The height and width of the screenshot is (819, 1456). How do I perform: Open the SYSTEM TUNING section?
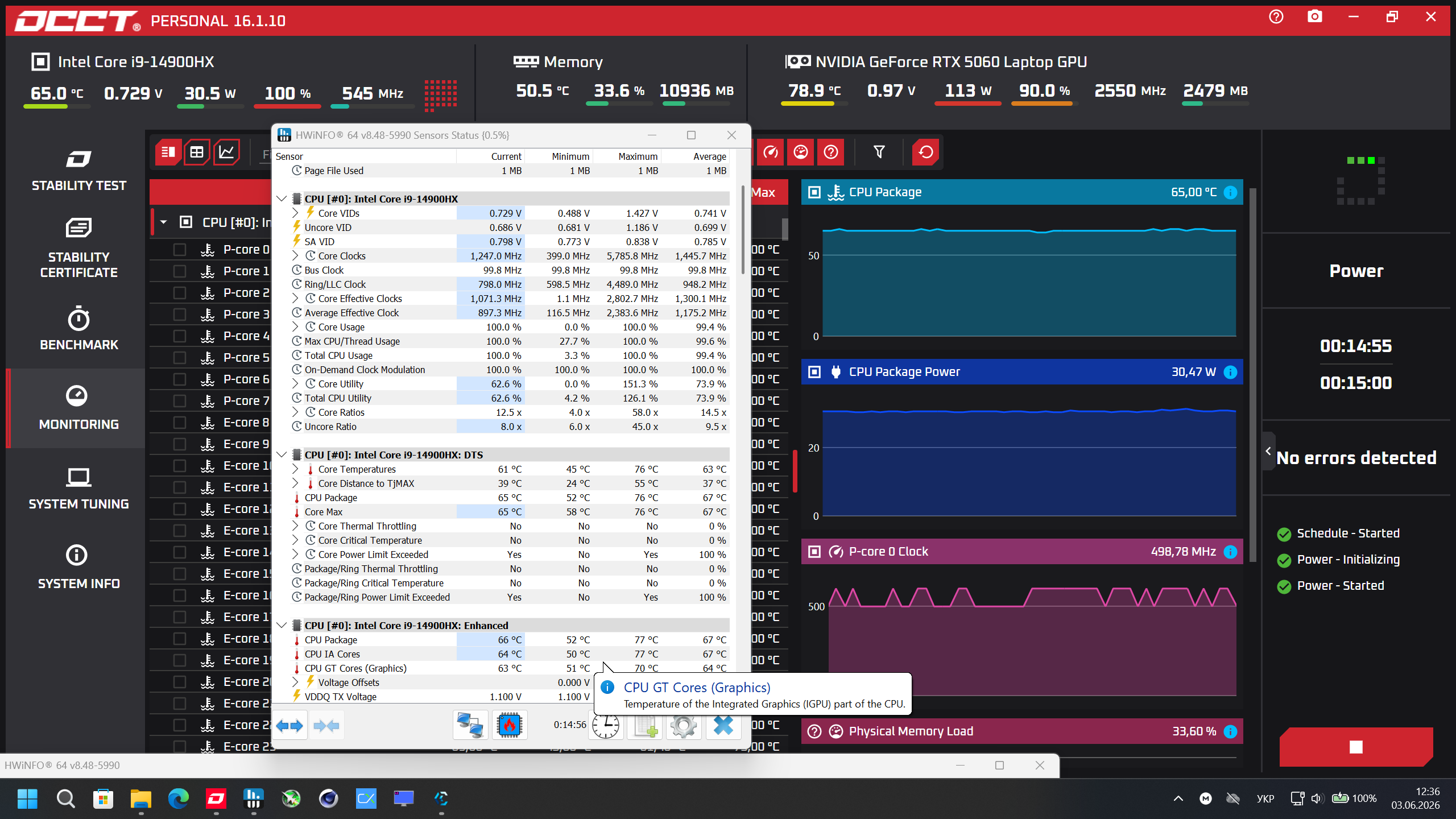click(x=78, y=488)
